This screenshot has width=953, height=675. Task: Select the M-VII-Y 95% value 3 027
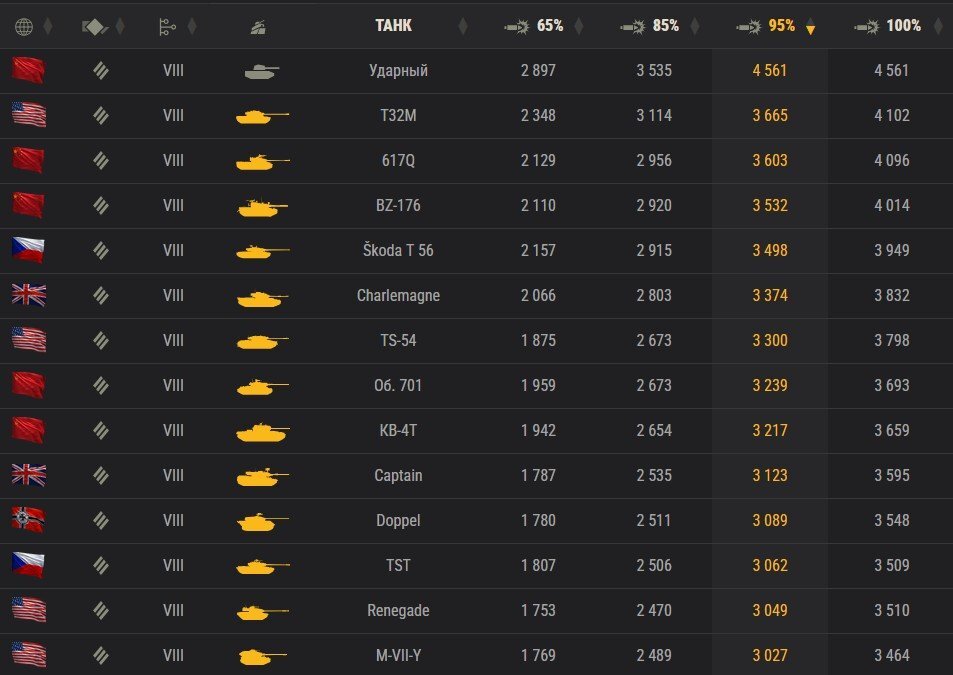tap(770, 656)
